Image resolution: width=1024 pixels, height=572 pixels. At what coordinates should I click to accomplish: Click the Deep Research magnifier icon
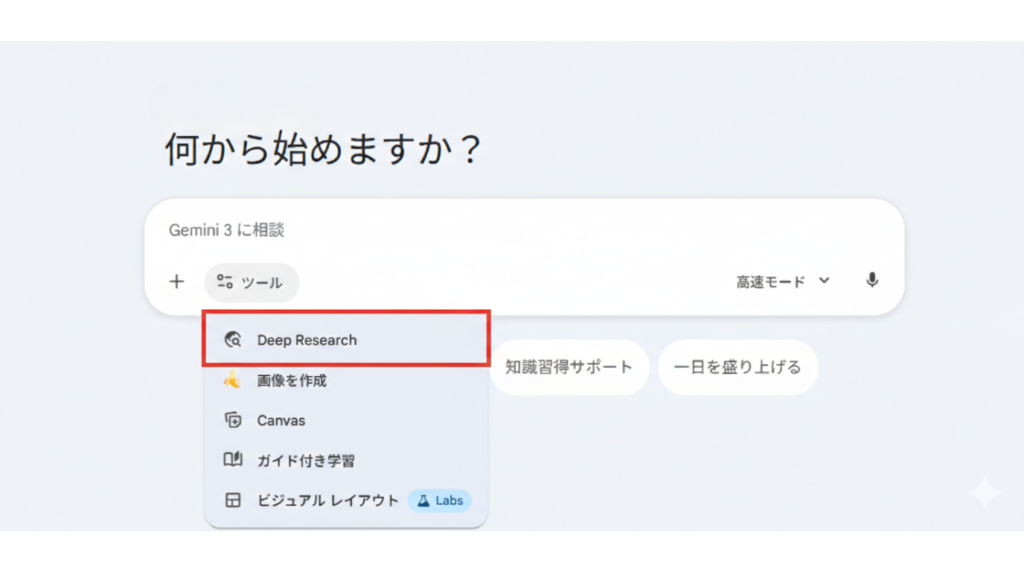pyautogui.click(x=233, y=340)
